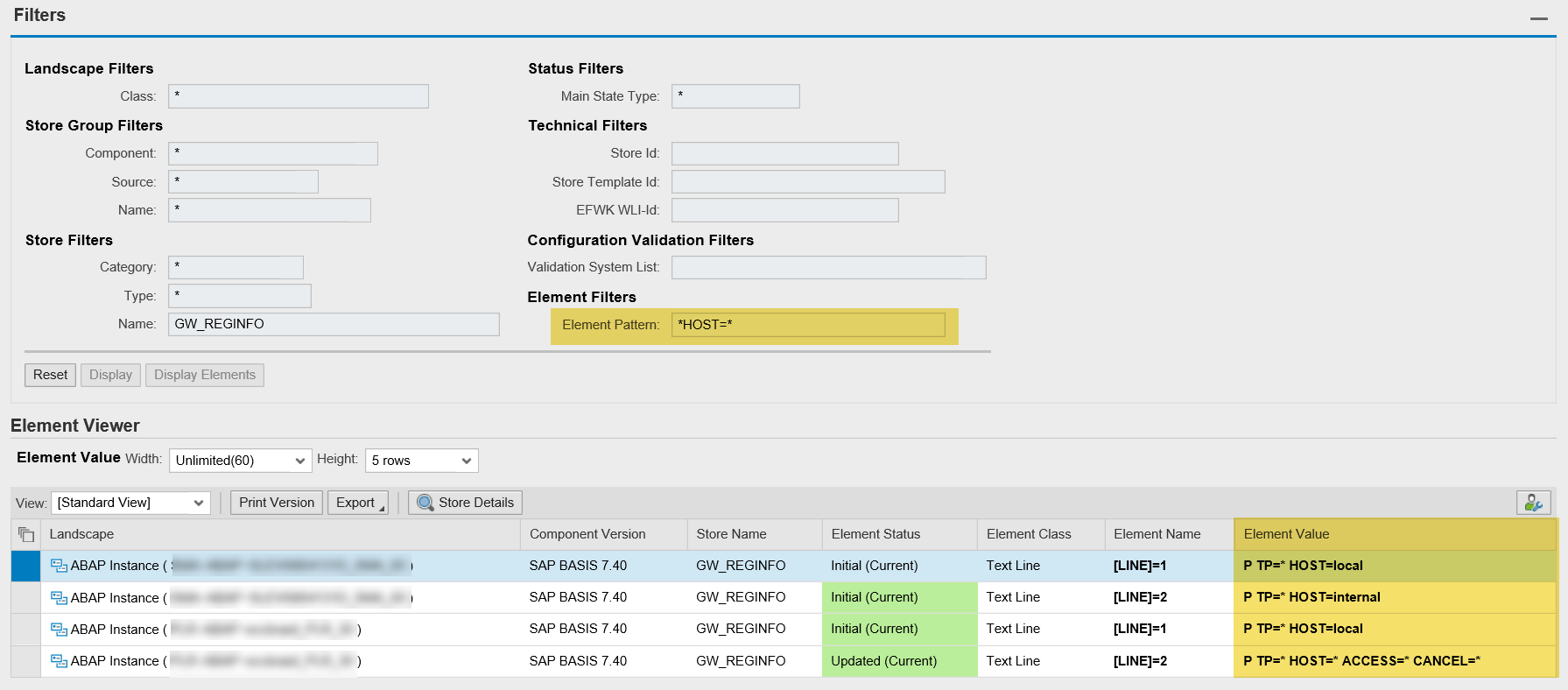This screenshot has width=1568, height=690.
Task: Select 'Initial (Current)' cell in first row
Action: (x=900, y=566)
